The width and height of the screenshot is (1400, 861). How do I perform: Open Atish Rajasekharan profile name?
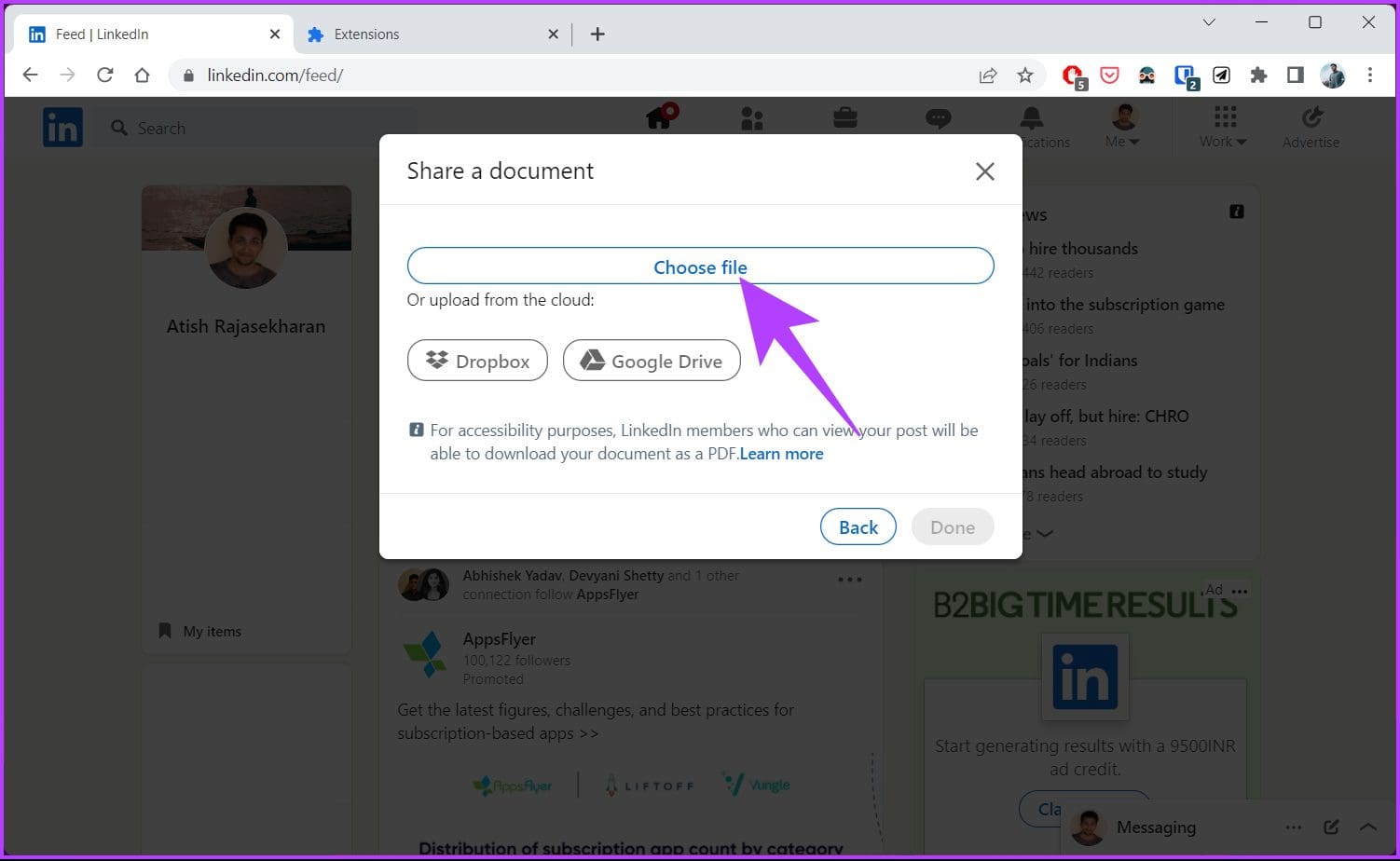[x=246, y=326]
